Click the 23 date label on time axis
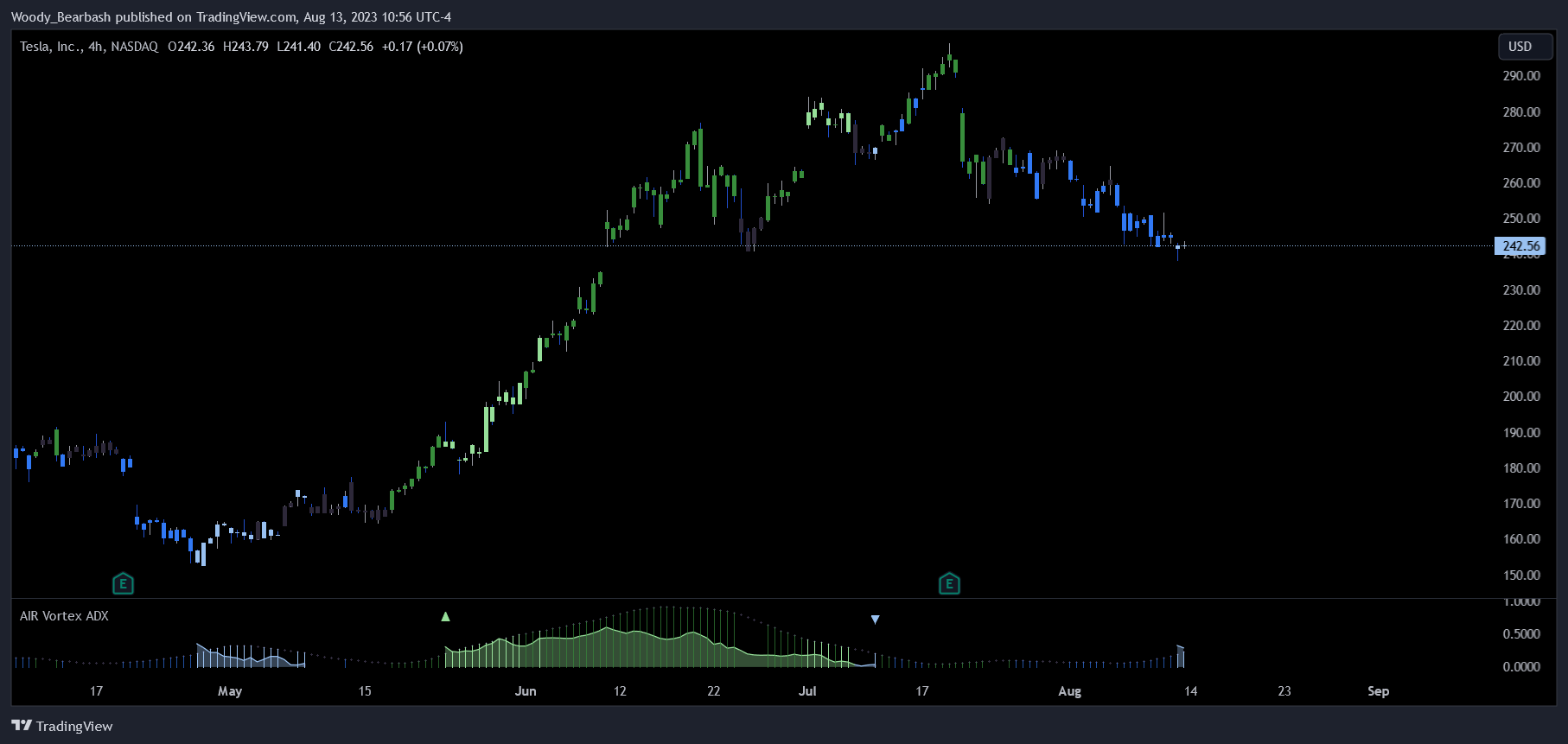This screenshot has height=744, width=1568. point(1284,691)
